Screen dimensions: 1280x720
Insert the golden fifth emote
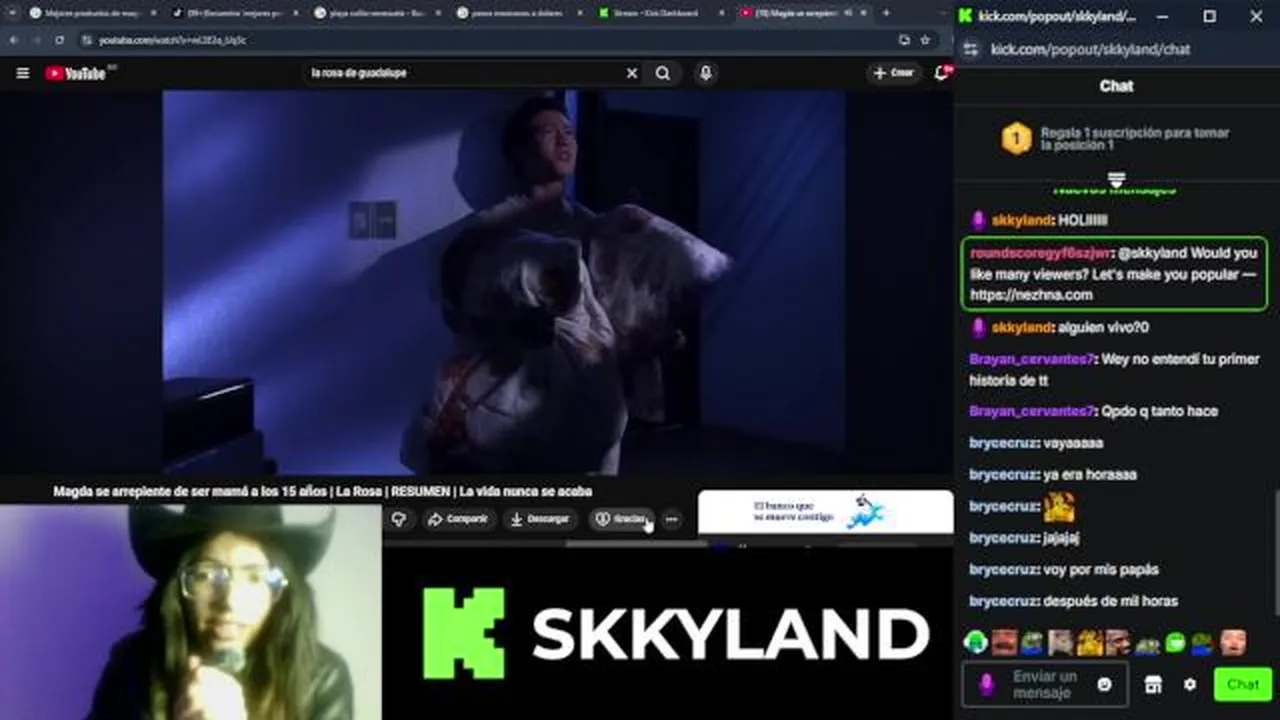click(1090, 642)
